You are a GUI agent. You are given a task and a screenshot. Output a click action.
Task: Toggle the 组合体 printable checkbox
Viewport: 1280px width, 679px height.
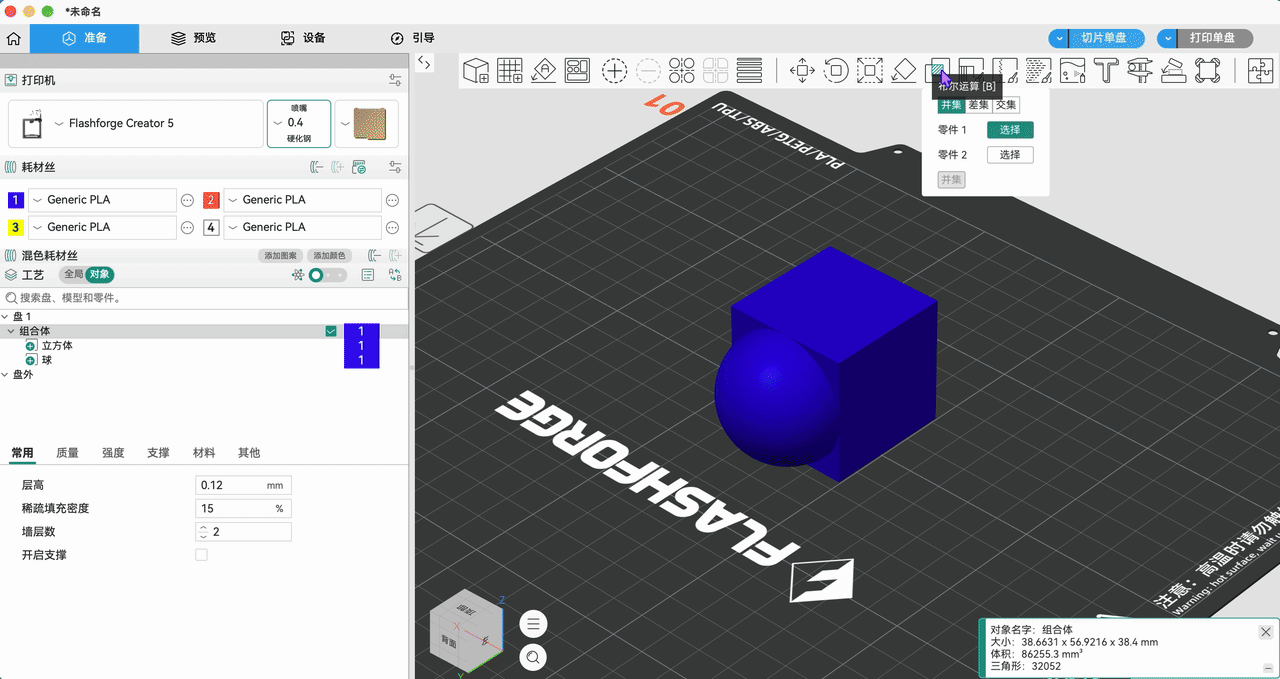point(331,331)
